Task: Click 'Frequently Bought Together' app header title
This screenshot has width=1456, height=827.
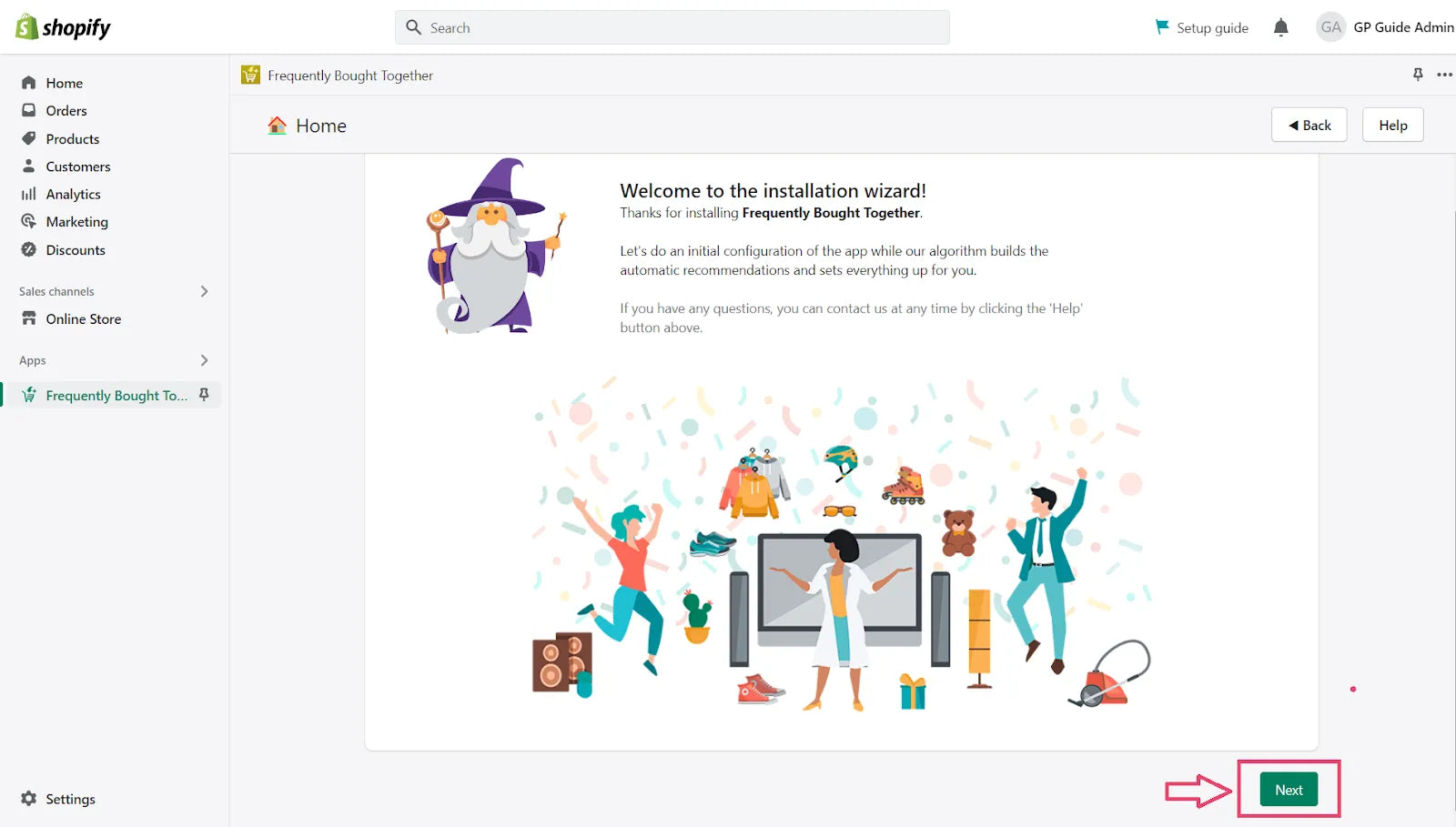Action: click(350, 75)
